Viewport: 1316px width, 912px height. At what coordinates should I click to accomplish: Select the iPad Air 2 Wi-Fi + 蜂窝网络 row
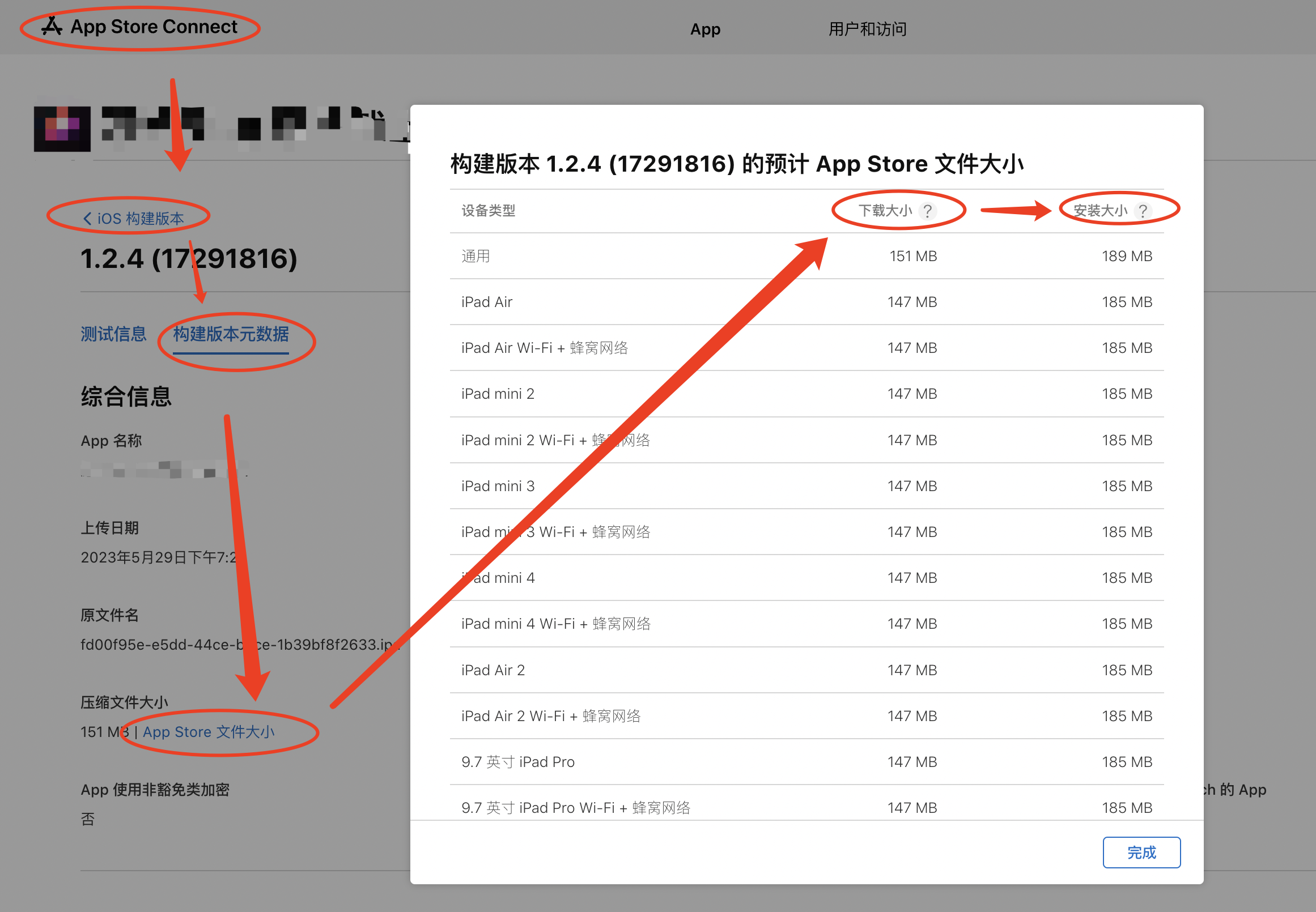(x=806, y=716)
